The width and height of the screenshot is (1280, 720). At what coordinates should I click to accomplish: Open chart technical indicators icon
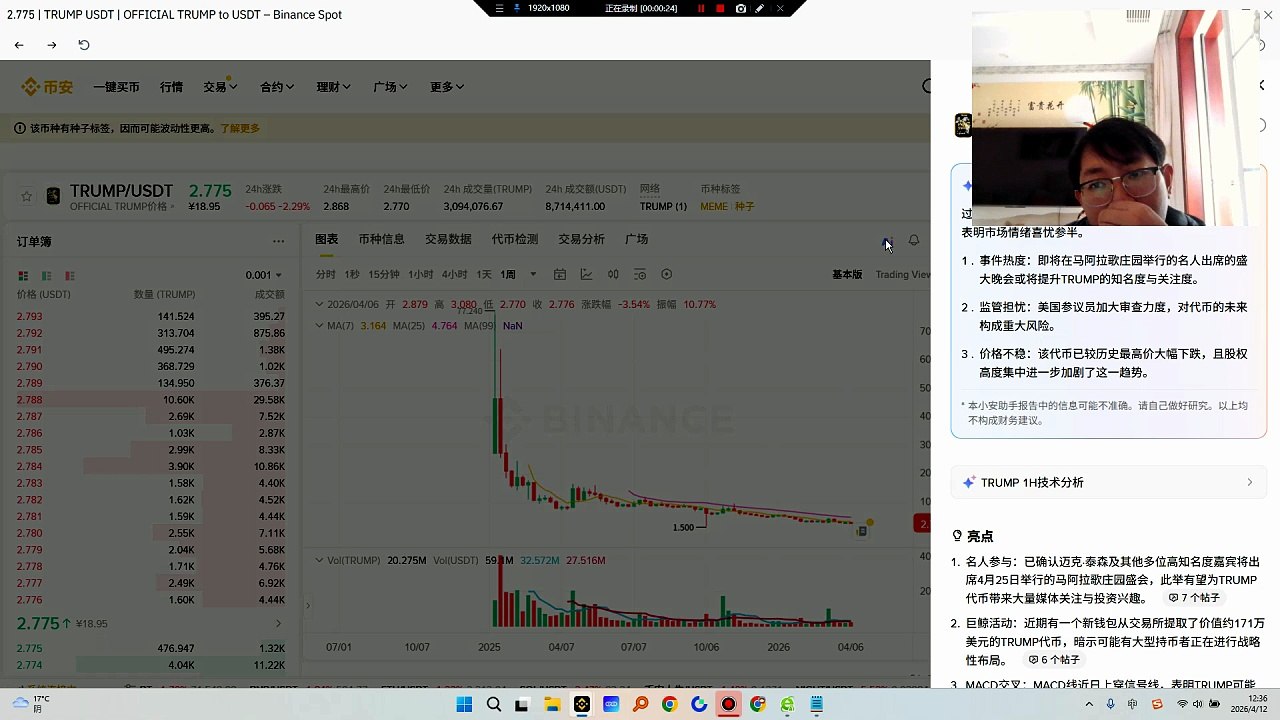[x=586, y=274]
